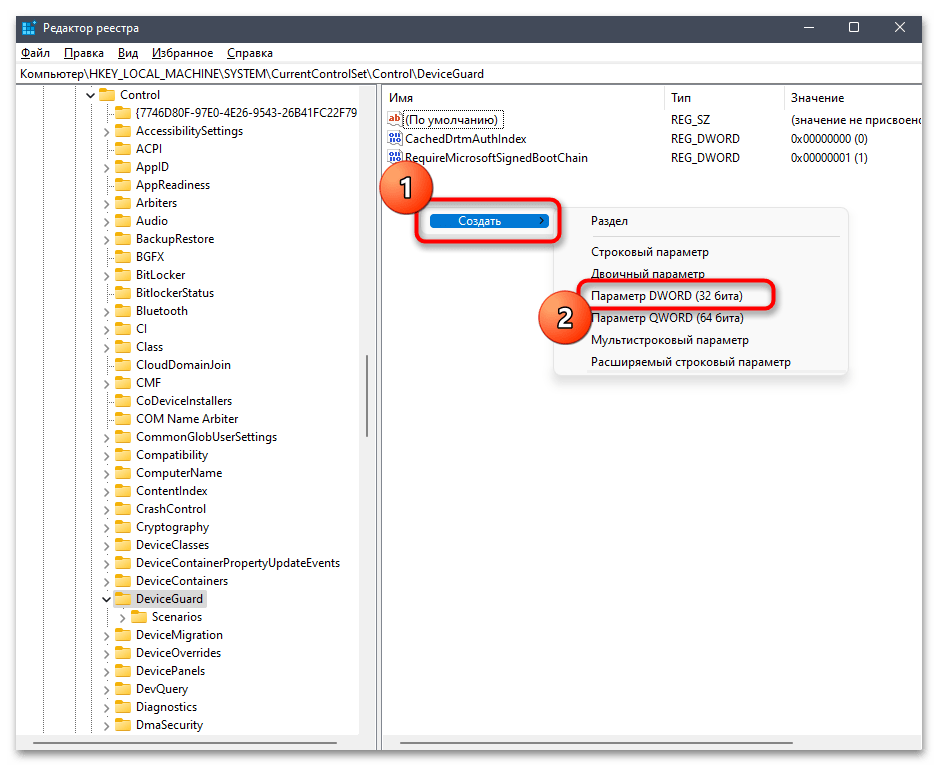Click the ACPI folder icon

point(123,148)
